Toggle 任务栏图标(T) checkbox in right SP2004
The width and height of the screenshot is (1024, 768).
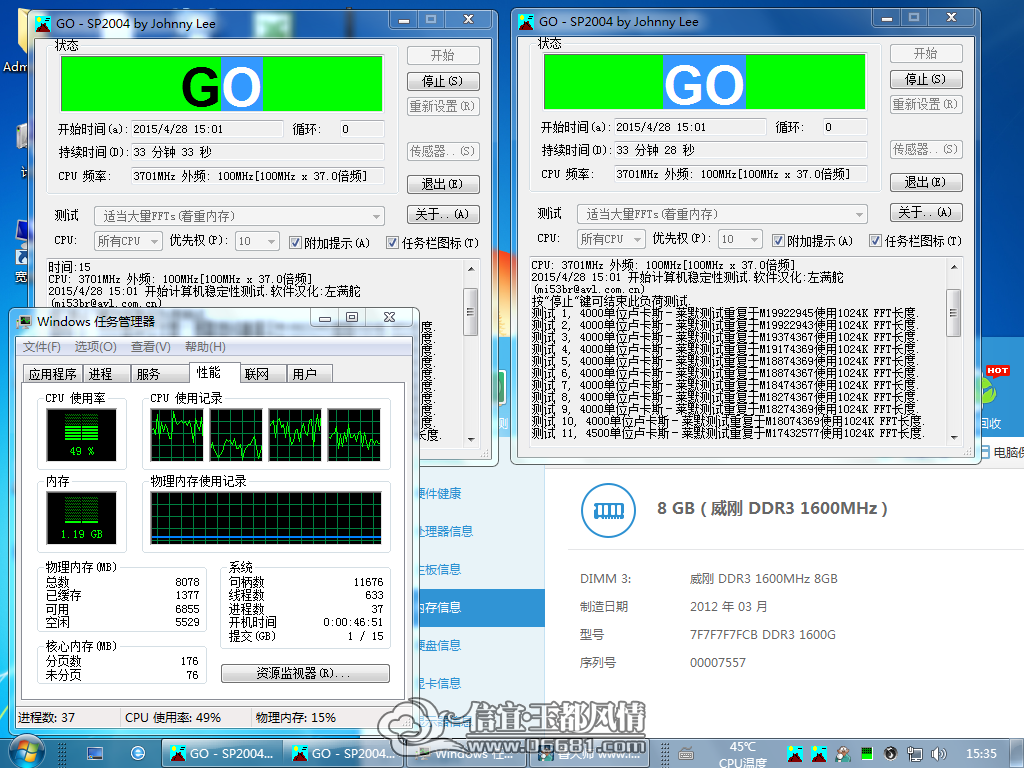[876, 241]
